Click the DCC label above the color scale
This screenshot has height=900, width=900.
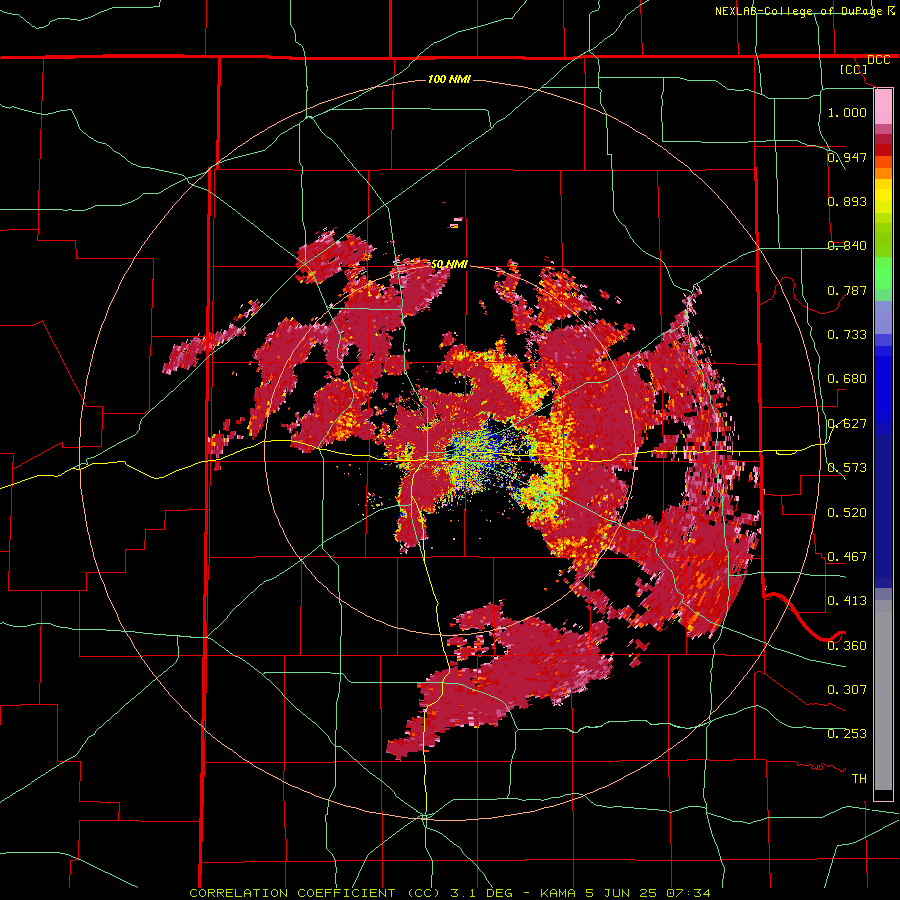878,60
